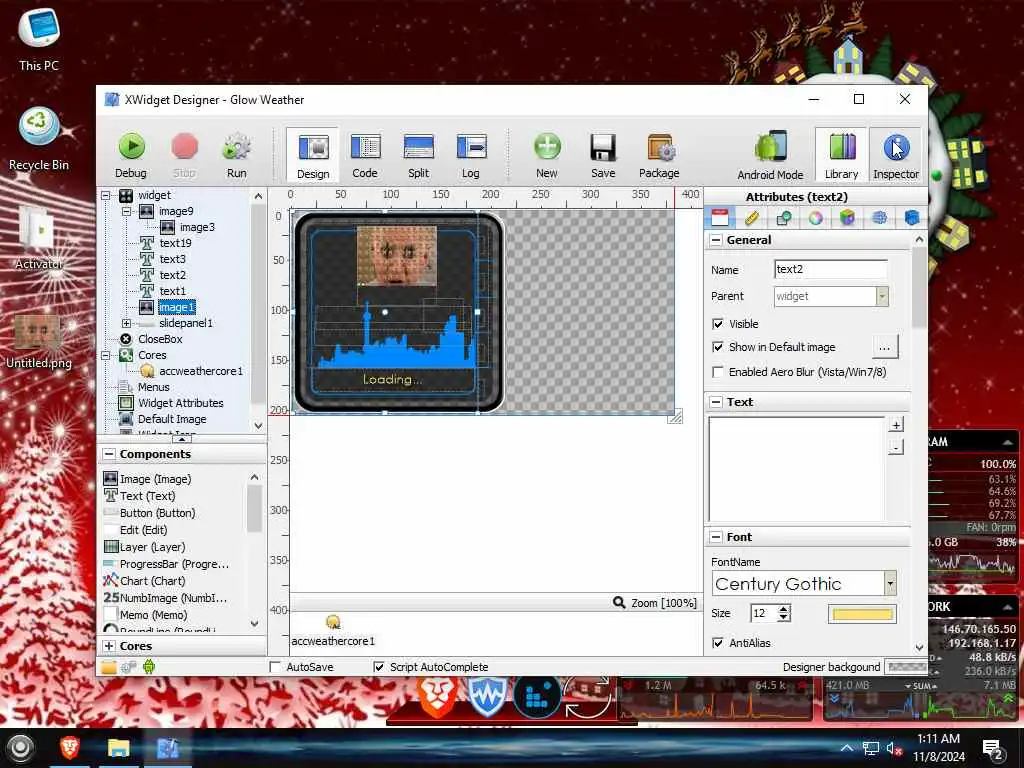Create a New widget
Screen dimensions: 1024x768
click(547, 155)
